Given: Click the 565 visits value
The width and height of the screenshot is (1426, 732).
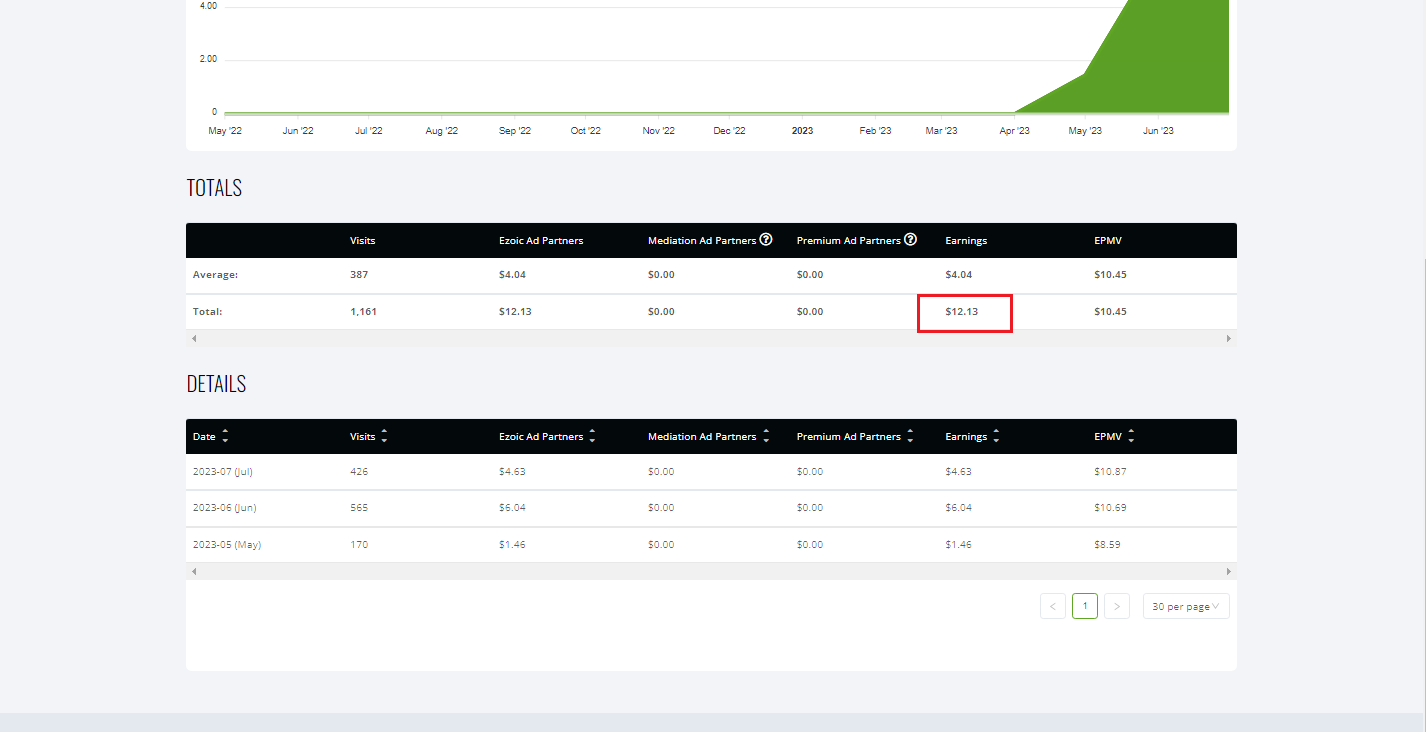Looking at the screenshot, I should 359,508.
